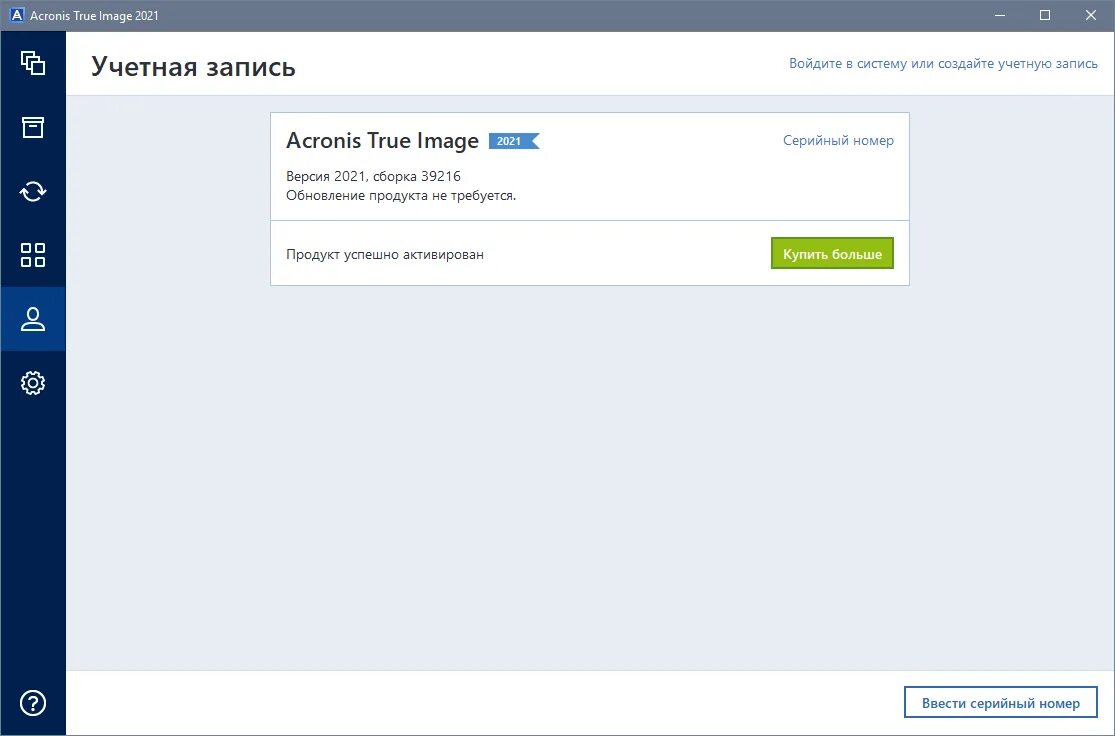The image size is (1115, 736).
Task: Click 'Продукт успешно активирован' status text
Action: pos(385,254)
